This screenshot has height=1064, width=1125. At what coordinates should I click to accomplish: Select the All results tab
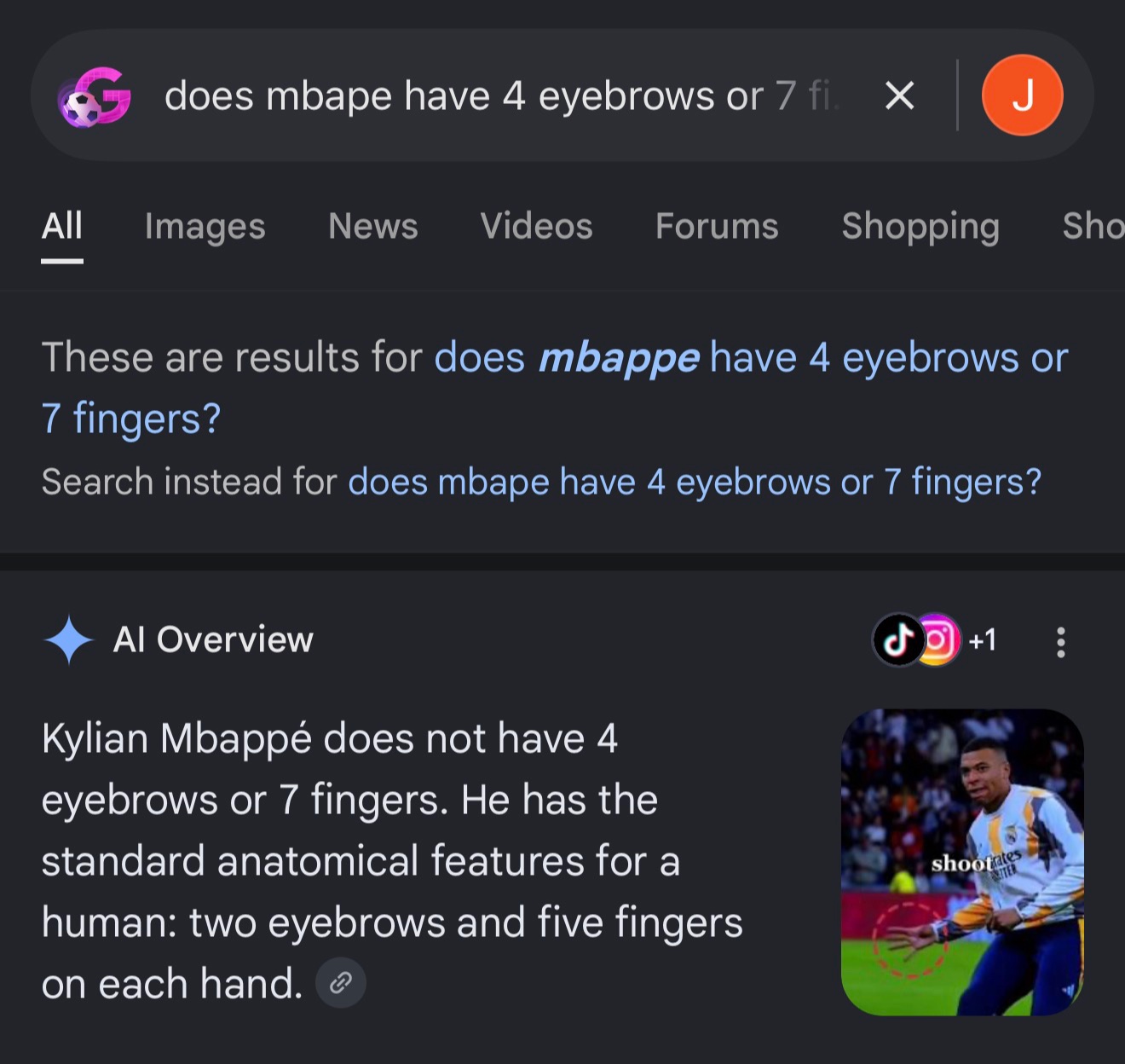pyautogui.click(x=62, y=227)
